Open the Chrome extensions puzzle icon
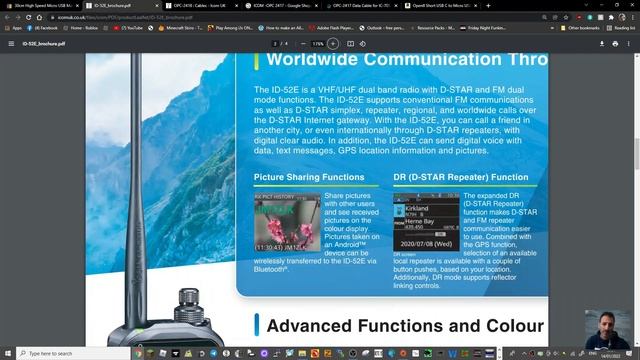This screenshot has height=360, width=640. pos(611,18)
